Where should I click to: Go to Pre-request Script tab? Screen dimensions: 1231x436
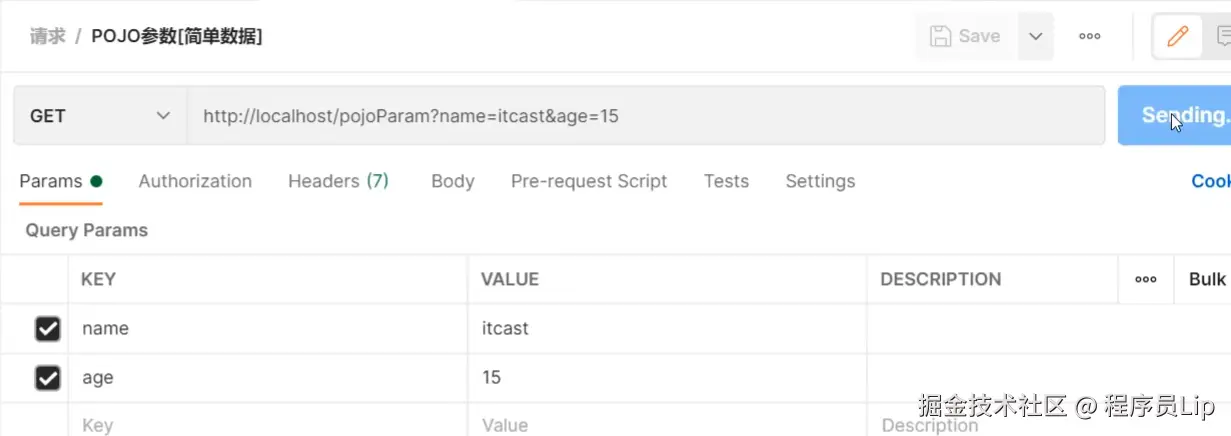point(588,181)
